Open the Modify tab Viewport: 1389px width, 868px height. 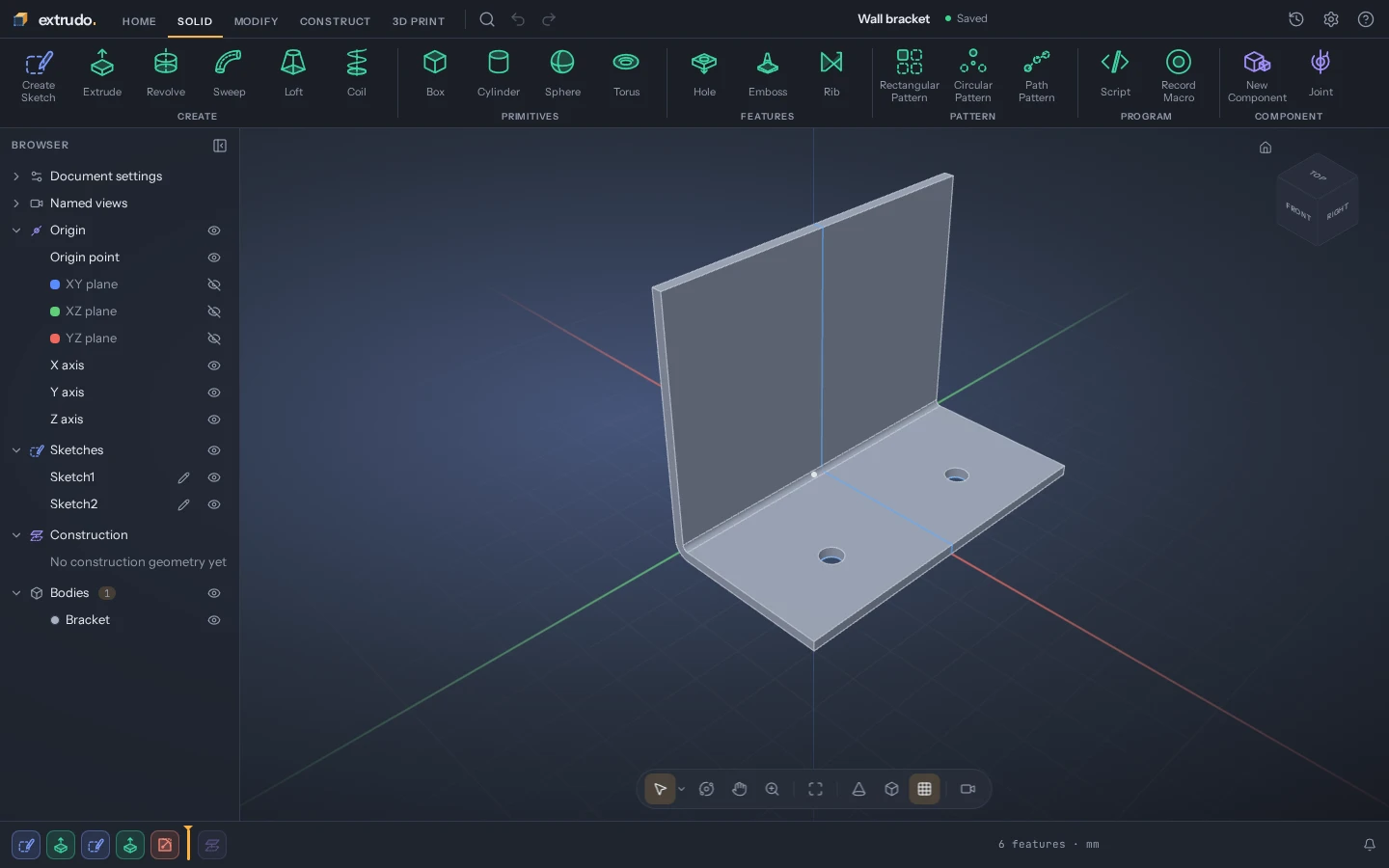(256, 20)
